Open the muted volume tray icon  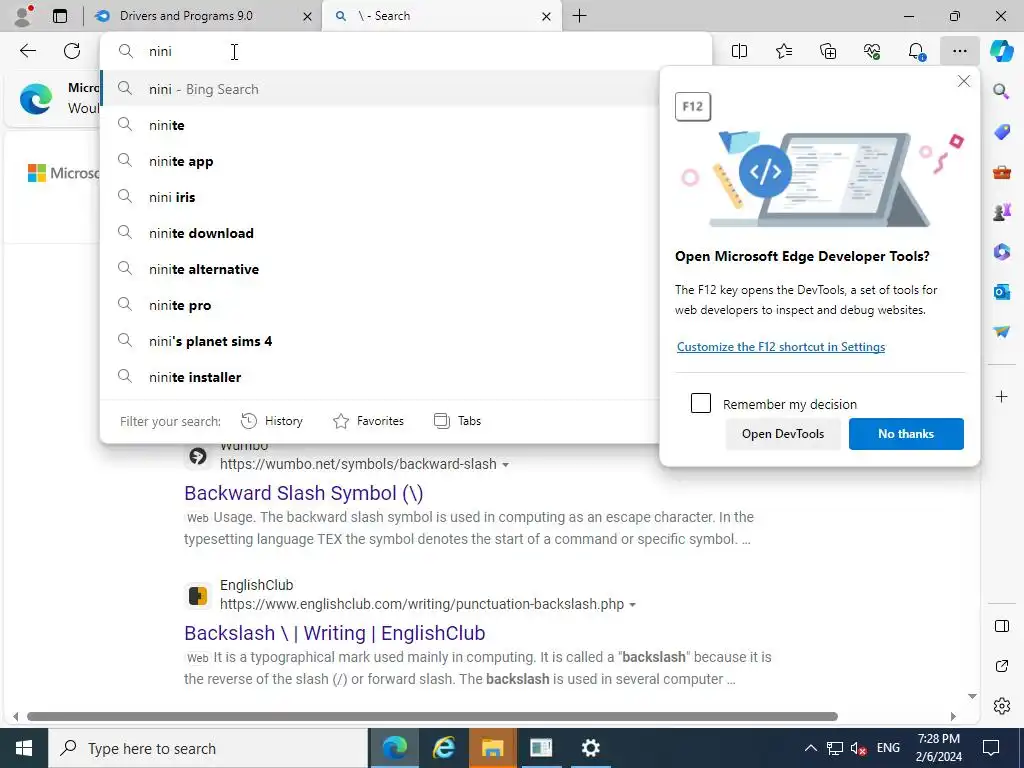point(859,748)
